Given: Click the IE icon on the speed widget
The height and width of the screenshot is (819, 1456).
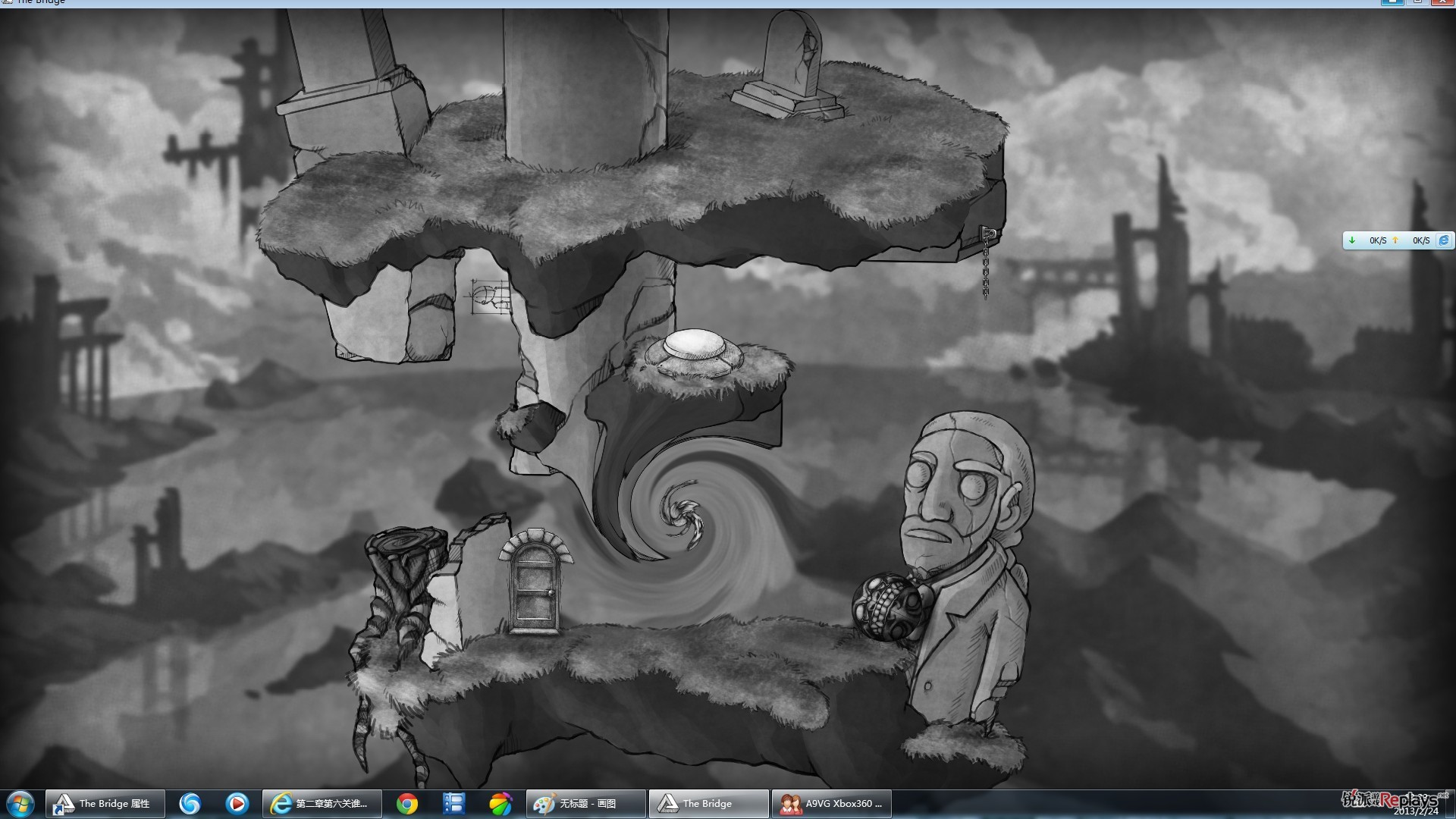Looking at the screenshot, I should click(x=1444, y=240).
